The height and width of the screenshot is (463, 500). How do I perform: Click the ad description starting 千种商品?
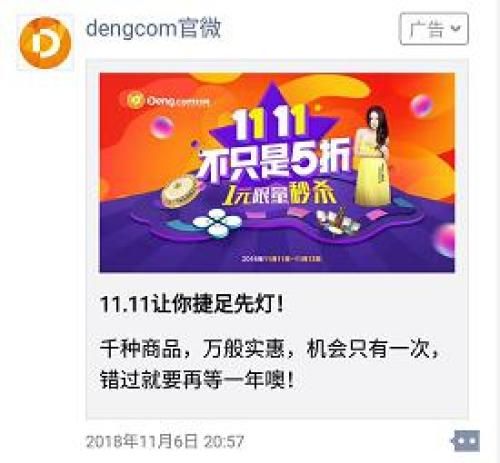(269, 364)
